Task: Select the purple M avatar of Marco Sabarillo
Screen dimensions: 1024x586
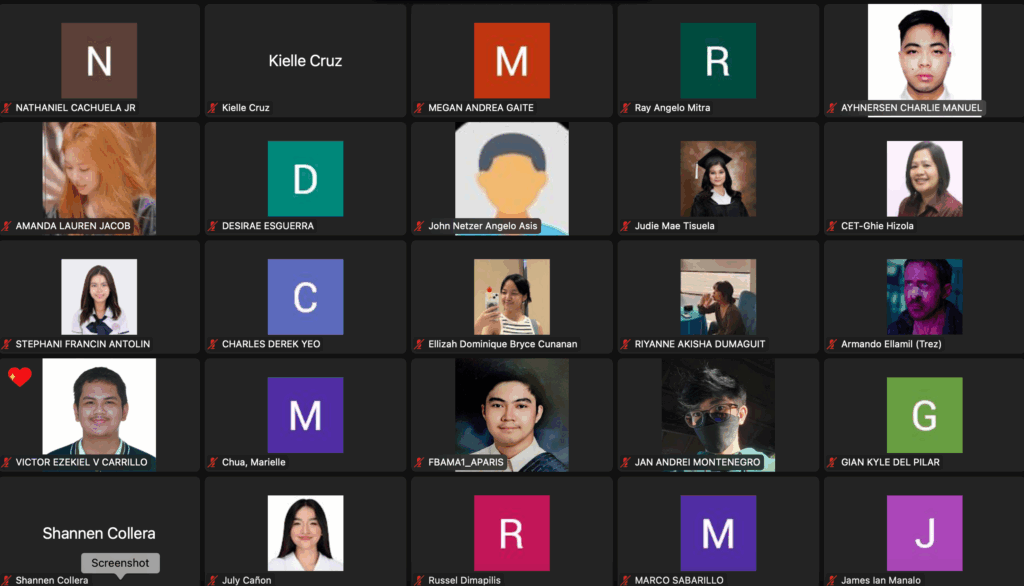Action: [717, 533]
